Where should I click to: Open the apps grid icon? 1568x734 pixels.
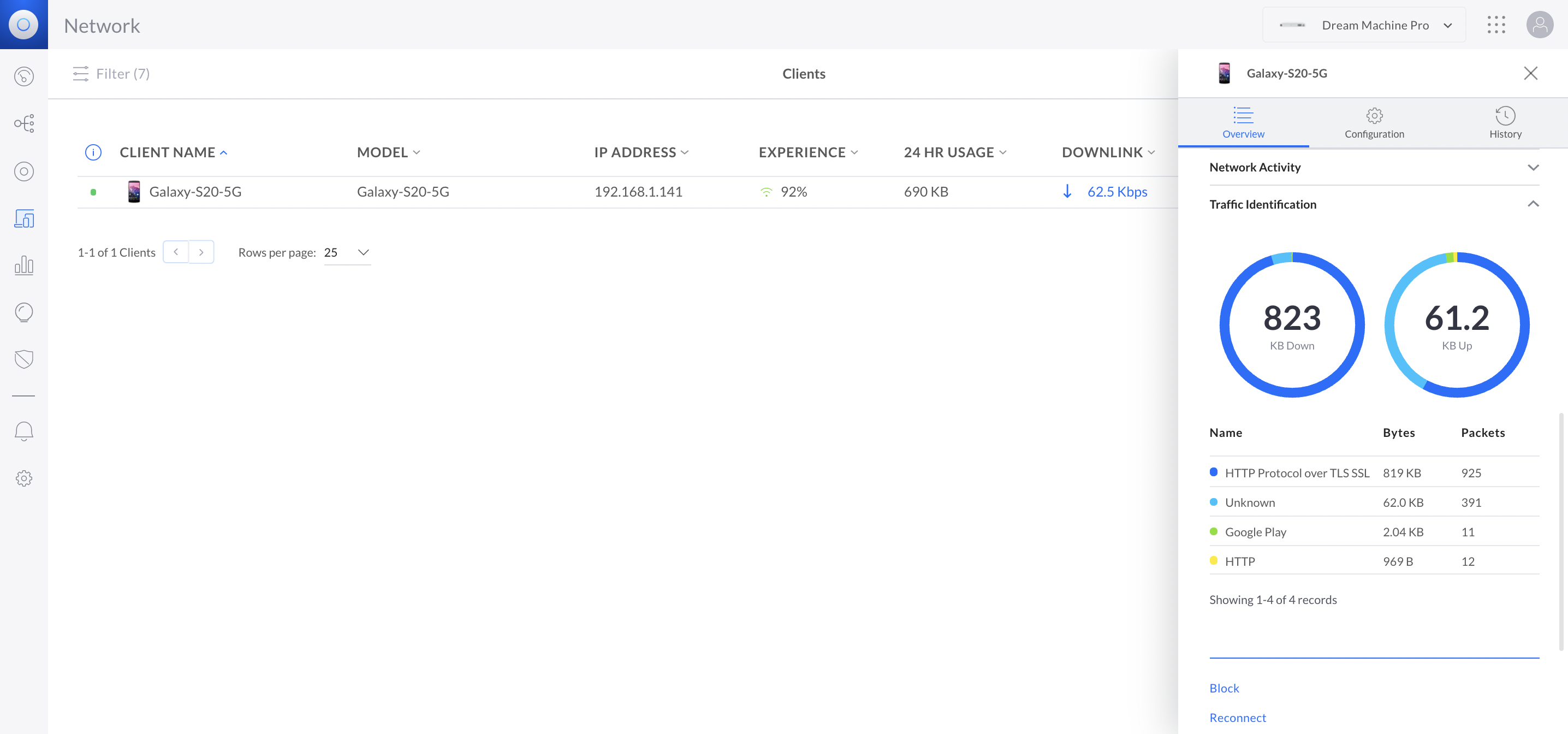pyautogui.click(x=1496, y=25)
